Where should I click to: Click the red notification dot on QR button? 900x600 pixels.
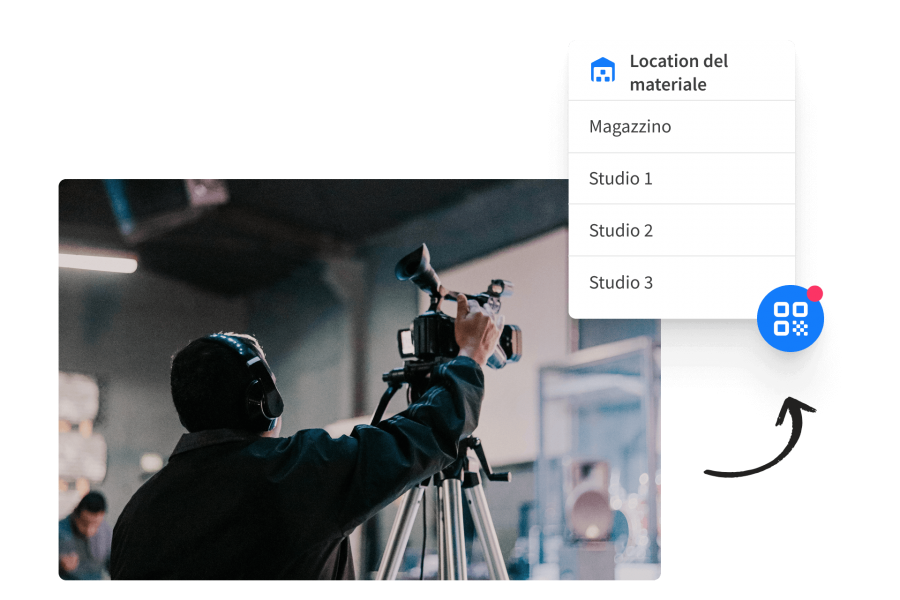pyautogui.click(x=815, y=293)
